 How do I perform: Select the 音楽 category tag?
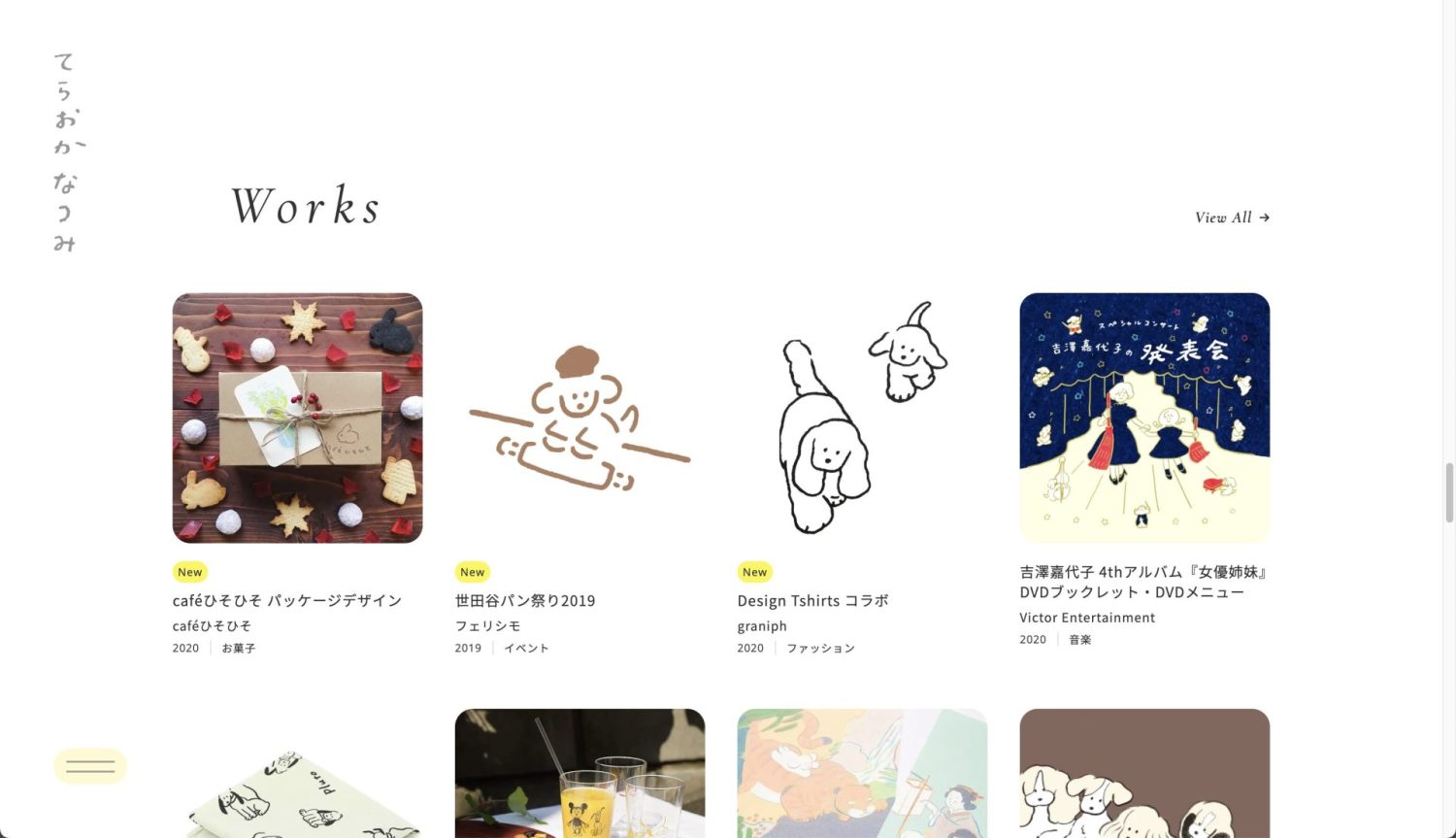coord(1080,639)
